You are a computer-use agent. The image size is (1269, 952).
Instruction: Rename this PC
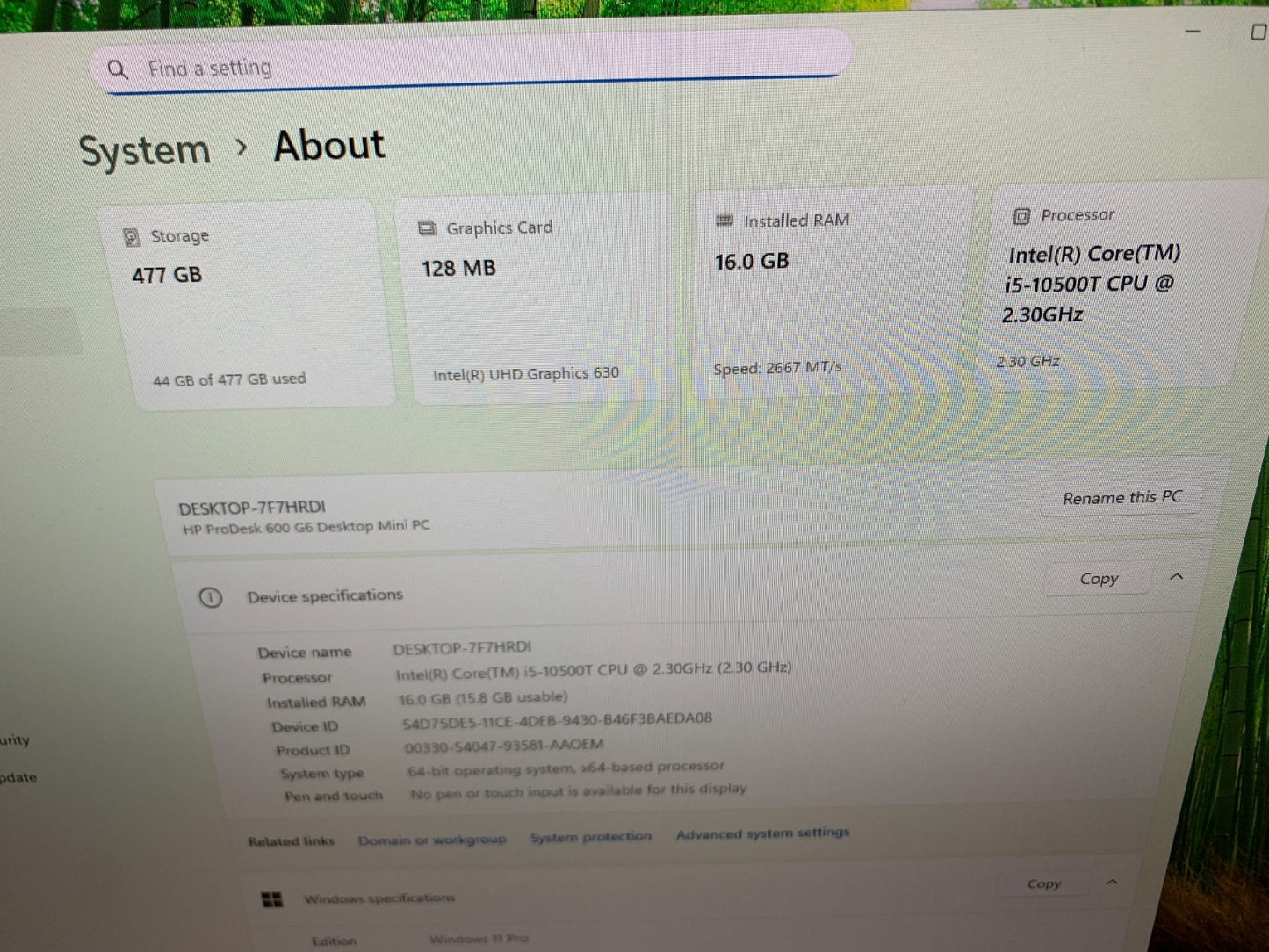[x=1121, y=498]
